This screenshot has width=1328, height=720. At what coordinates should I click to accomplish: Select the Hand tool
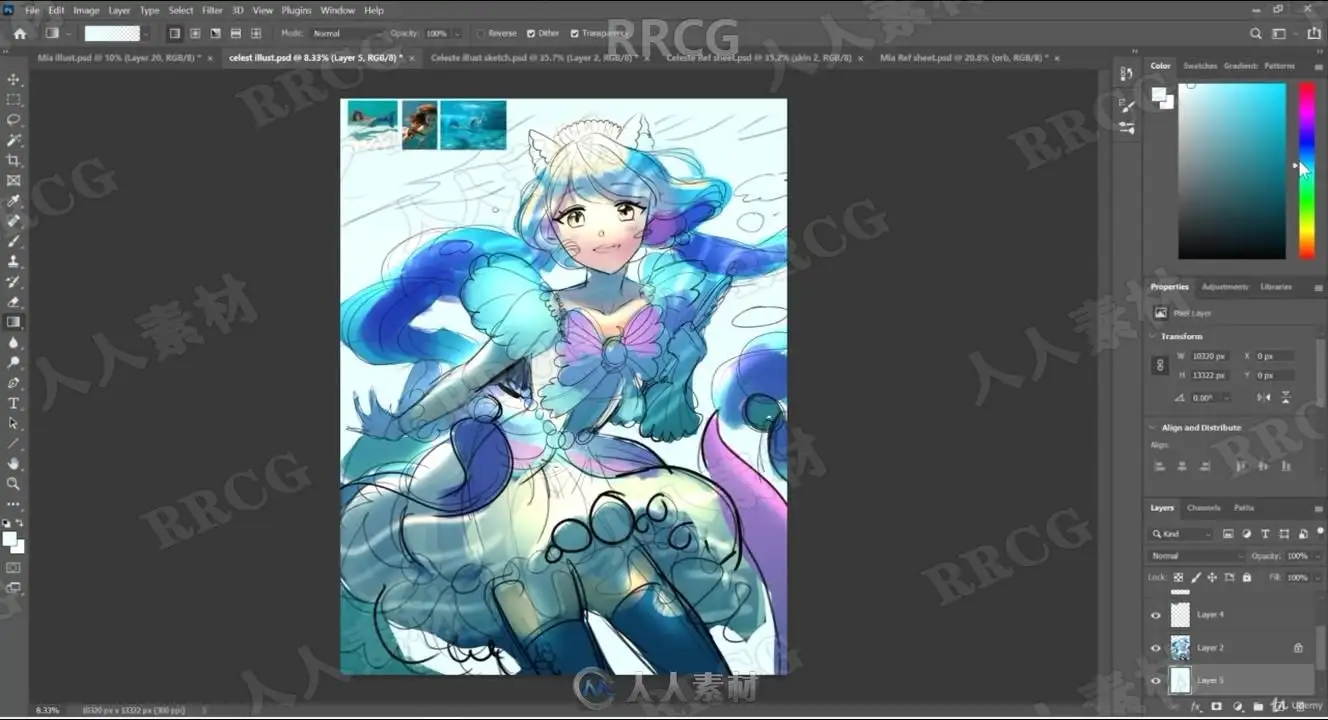[13, 464]
